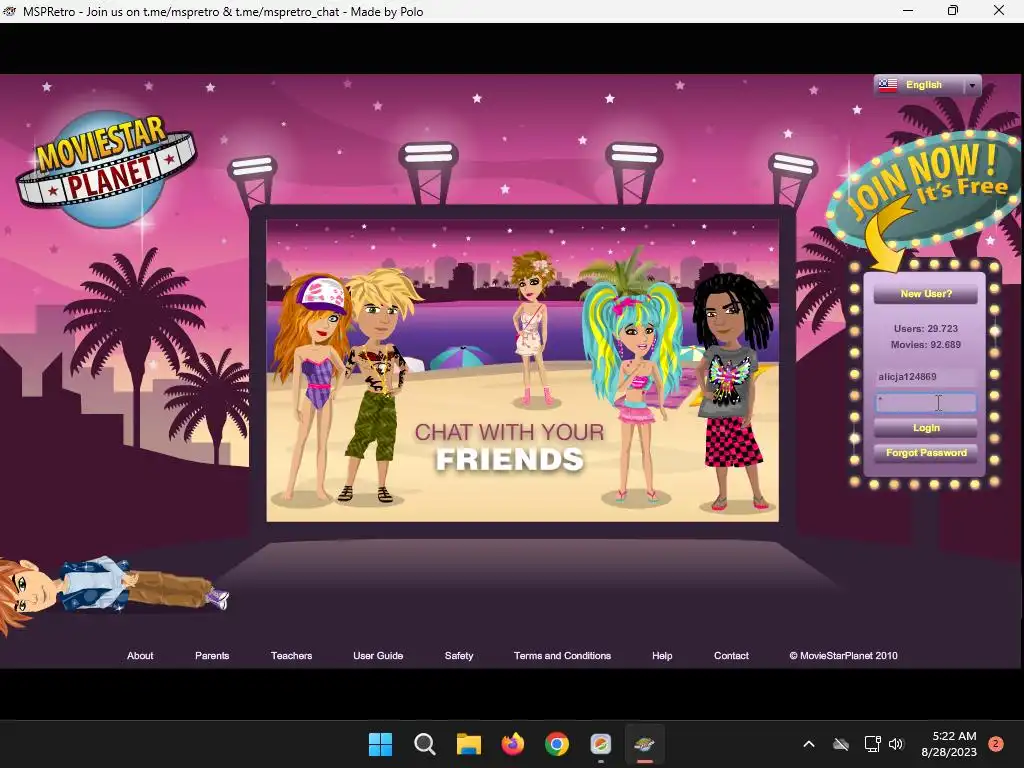Click the Chat With Your Friends slideshow
This screenshot has width=1024, height=768.
[522, 370]
